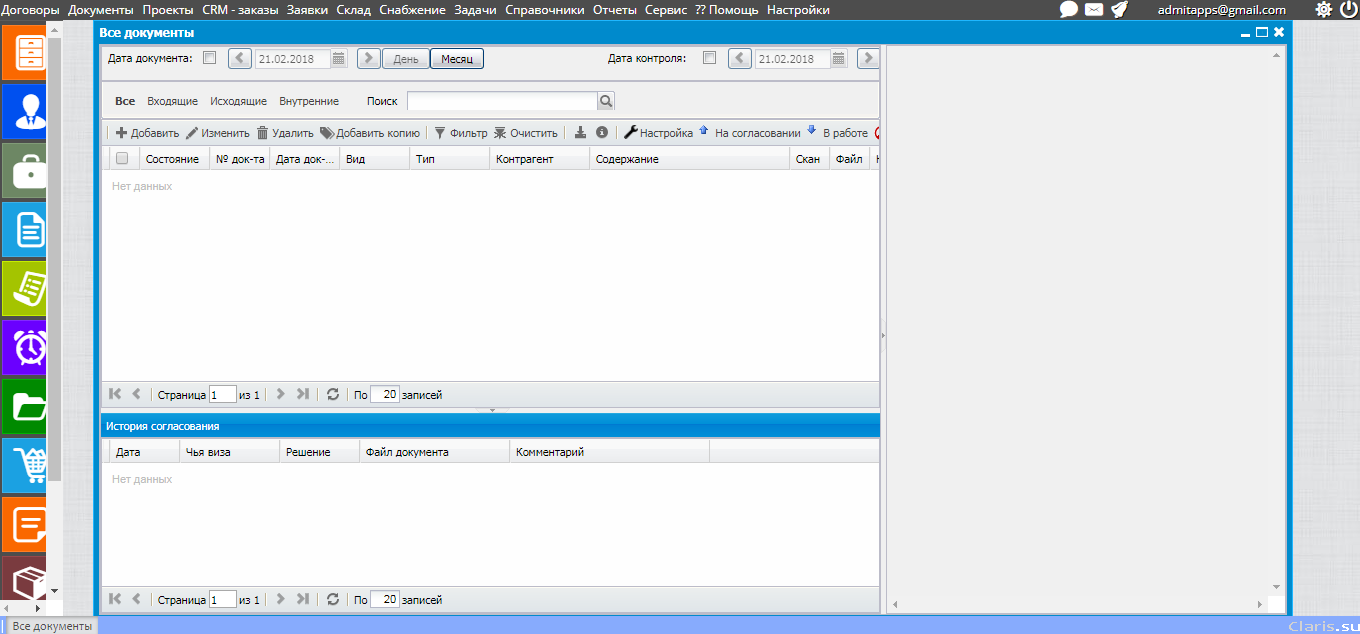Collapse the История согласования panel splitter
This screenshot has height=634, width=1360.
[x=491, y=410]
